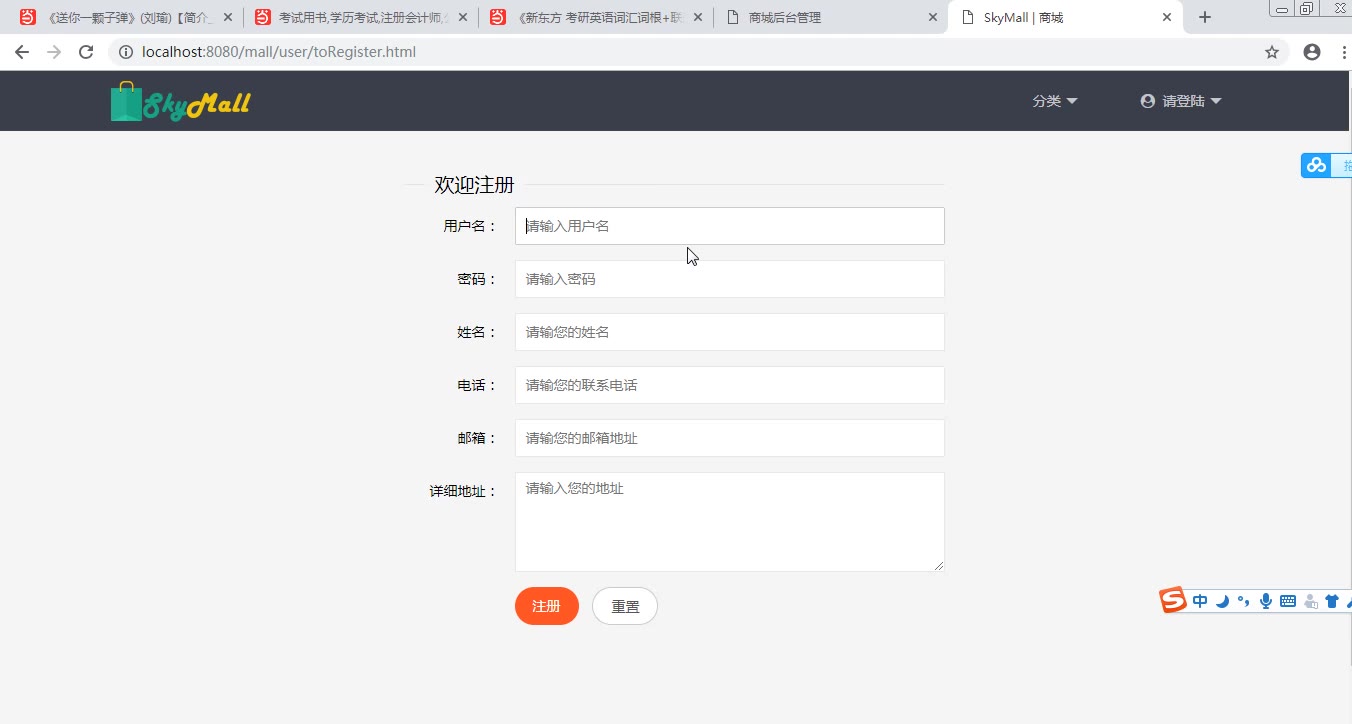The image size is (1352, 724).
Task: Grab the textarea resize handle corner
Action: 938,566
